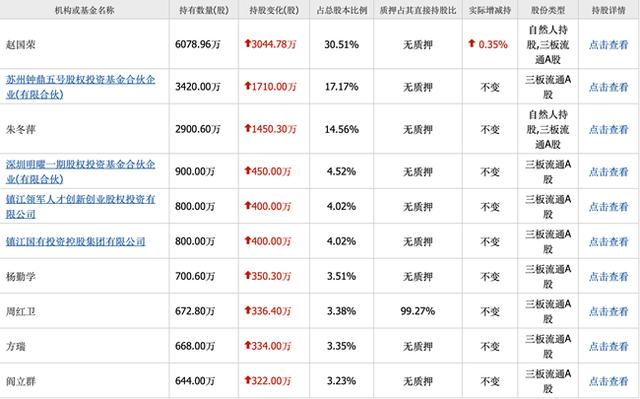Click 点击查看 for 赵国荣 row

pos(609,44)
